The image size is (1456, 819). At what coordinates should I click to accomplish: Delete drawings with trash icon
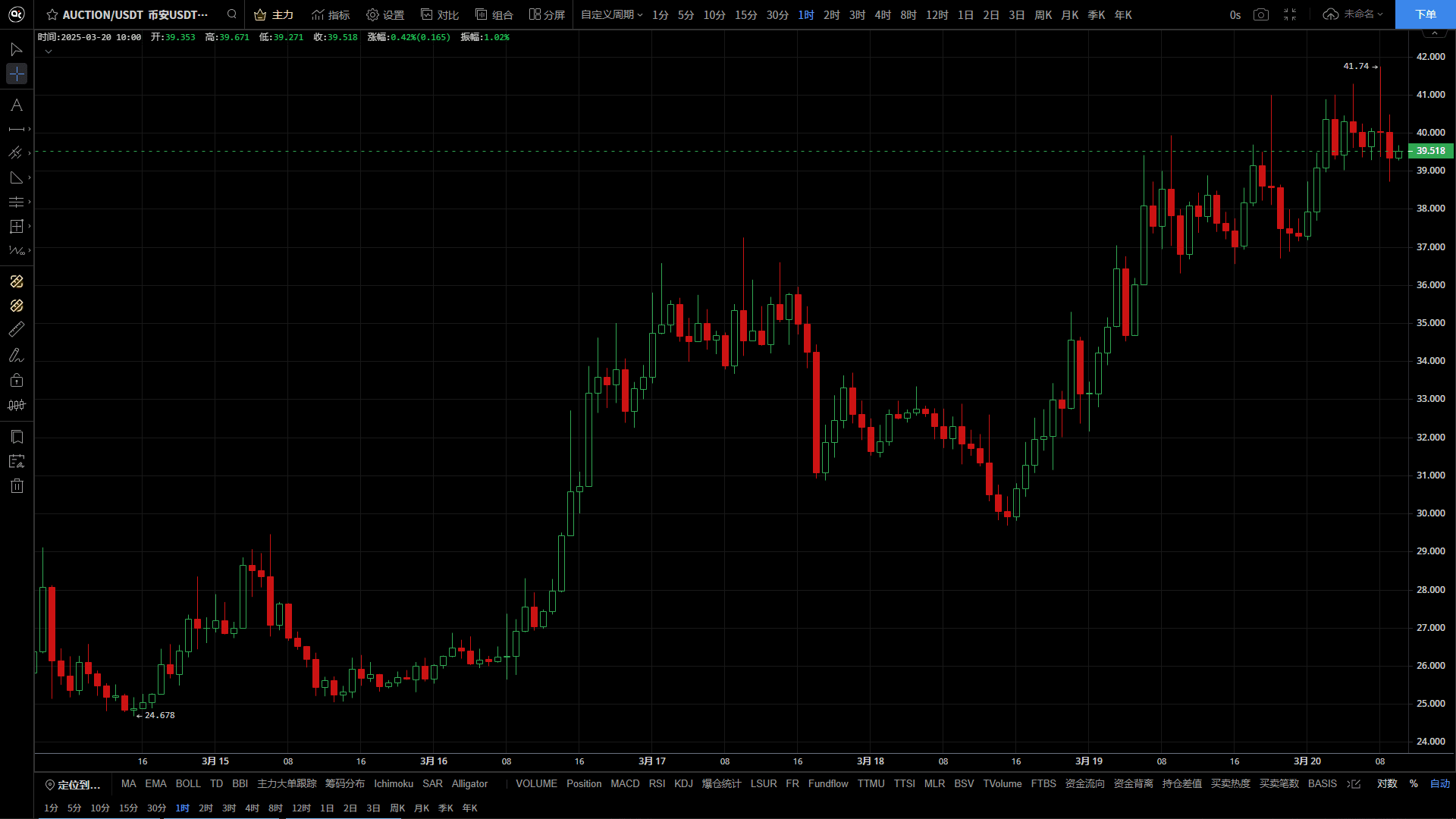(16, 486)
